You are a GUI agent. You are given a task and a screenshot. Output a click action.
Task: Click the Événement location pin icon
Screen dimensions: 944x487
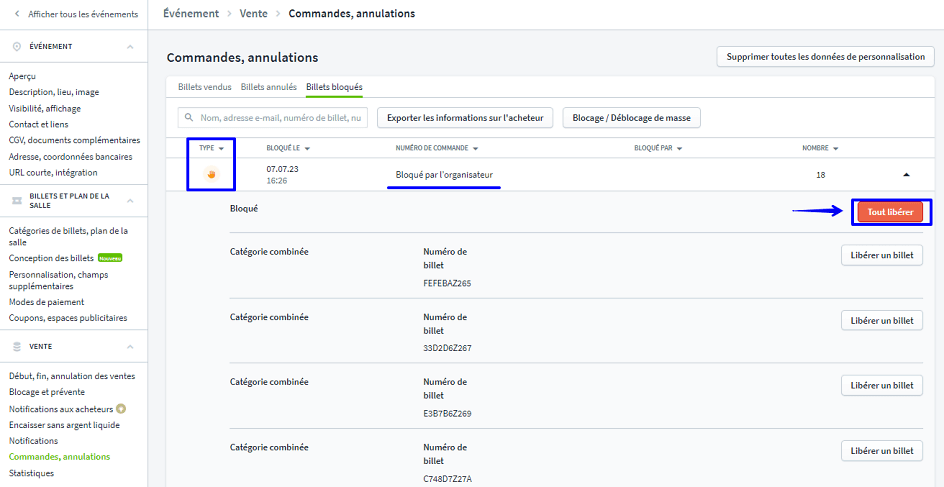coord(16,47)
